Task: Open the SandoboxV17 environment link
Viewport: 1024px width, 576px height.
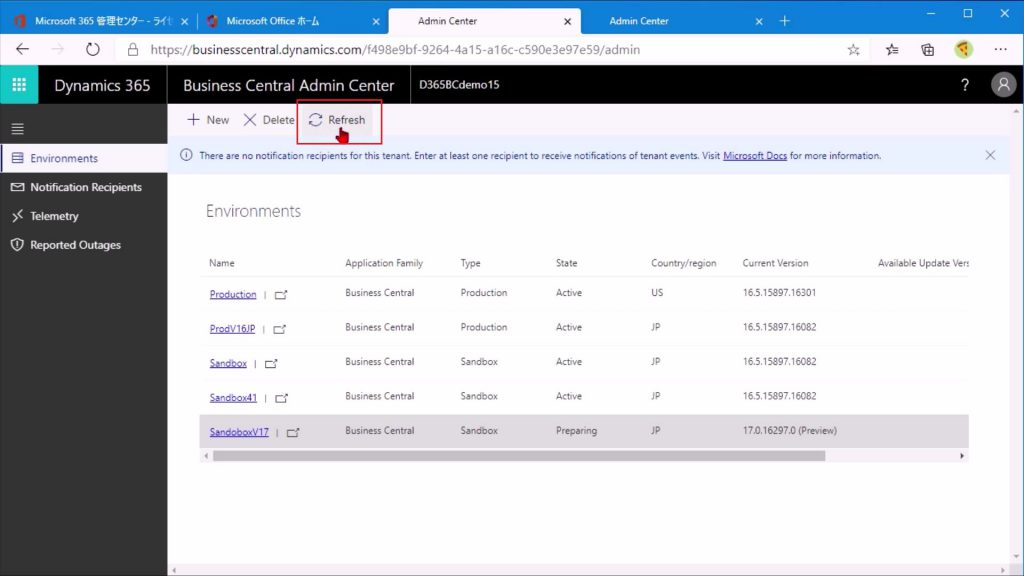Action: tap(239, 432)
